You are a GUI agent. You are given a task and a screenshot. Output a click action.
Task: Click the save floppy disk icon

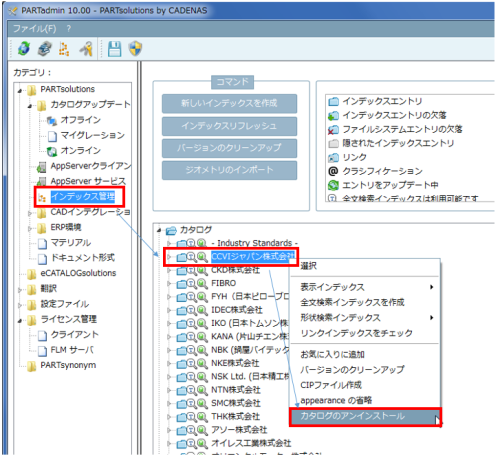(x=114, y=49)
